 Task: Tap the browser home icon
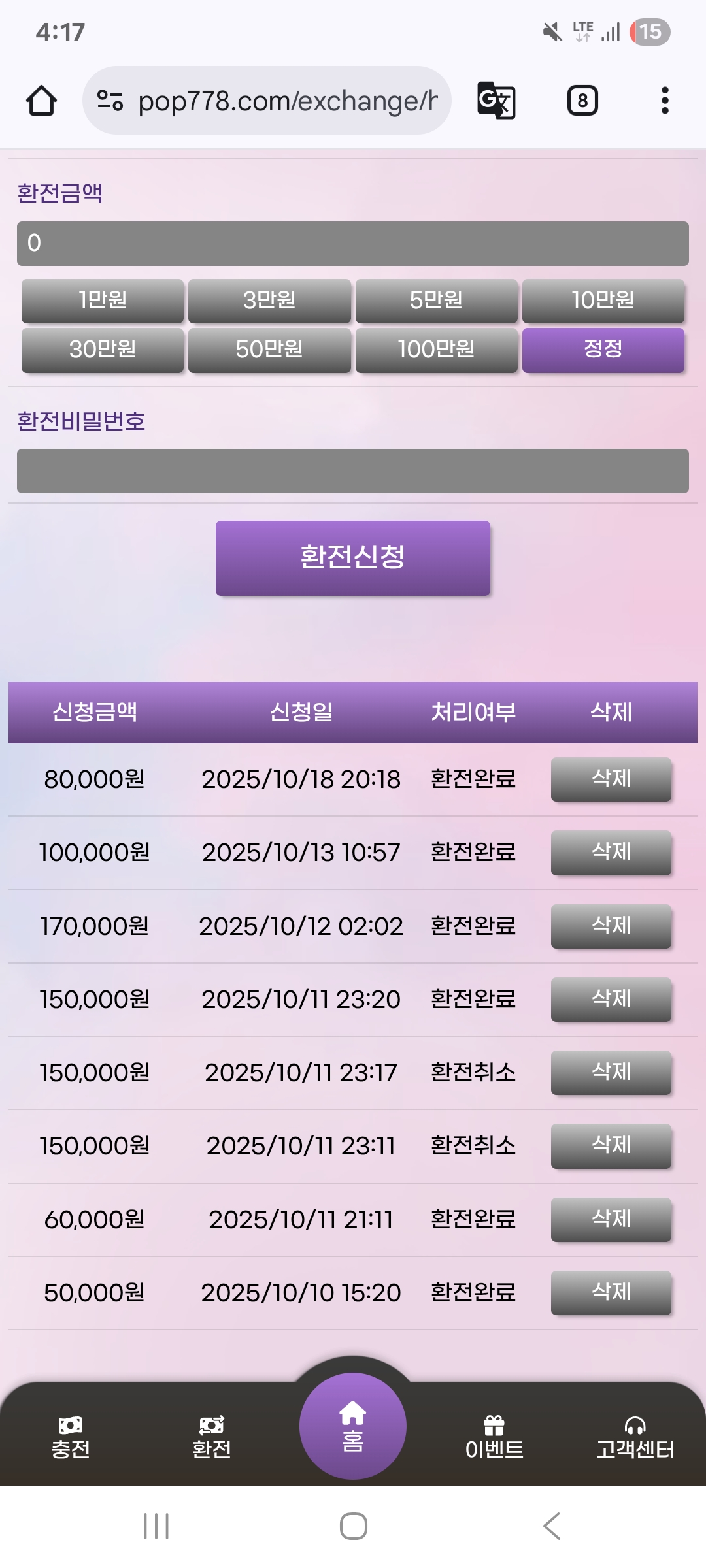(x=41, y=101)
